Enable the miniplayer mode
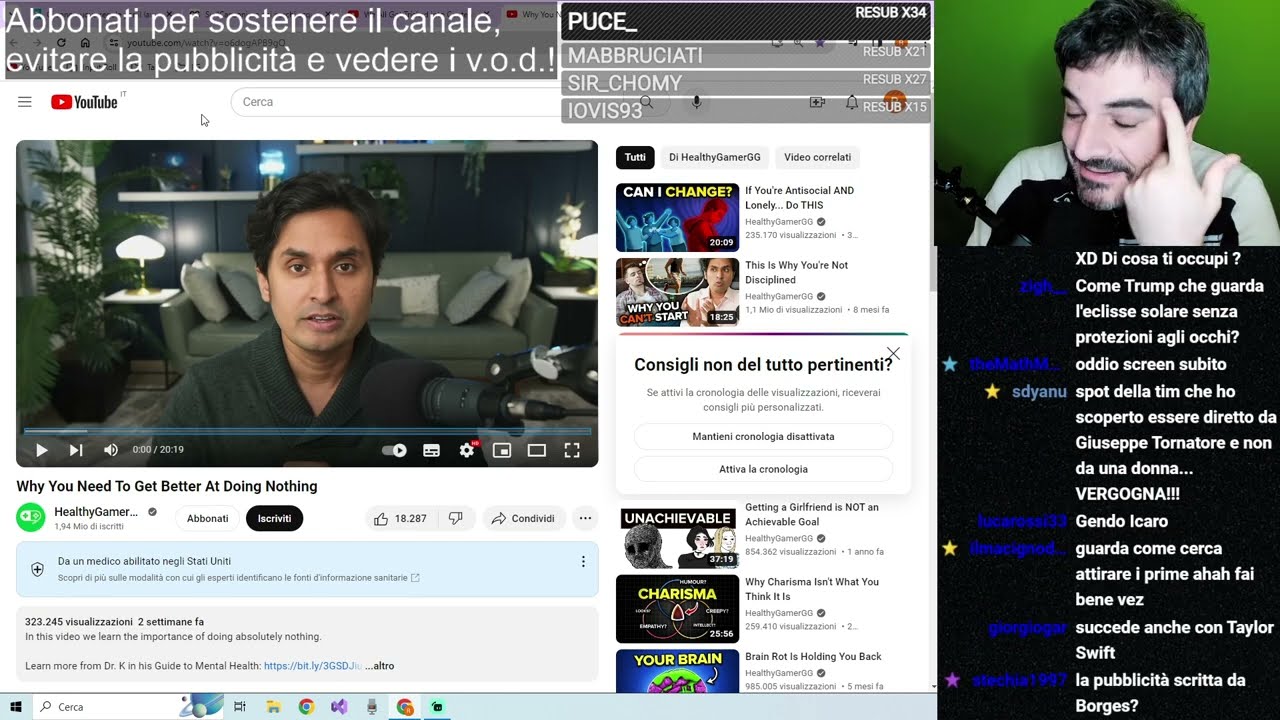1280x720 pixels. pos(502,450)
